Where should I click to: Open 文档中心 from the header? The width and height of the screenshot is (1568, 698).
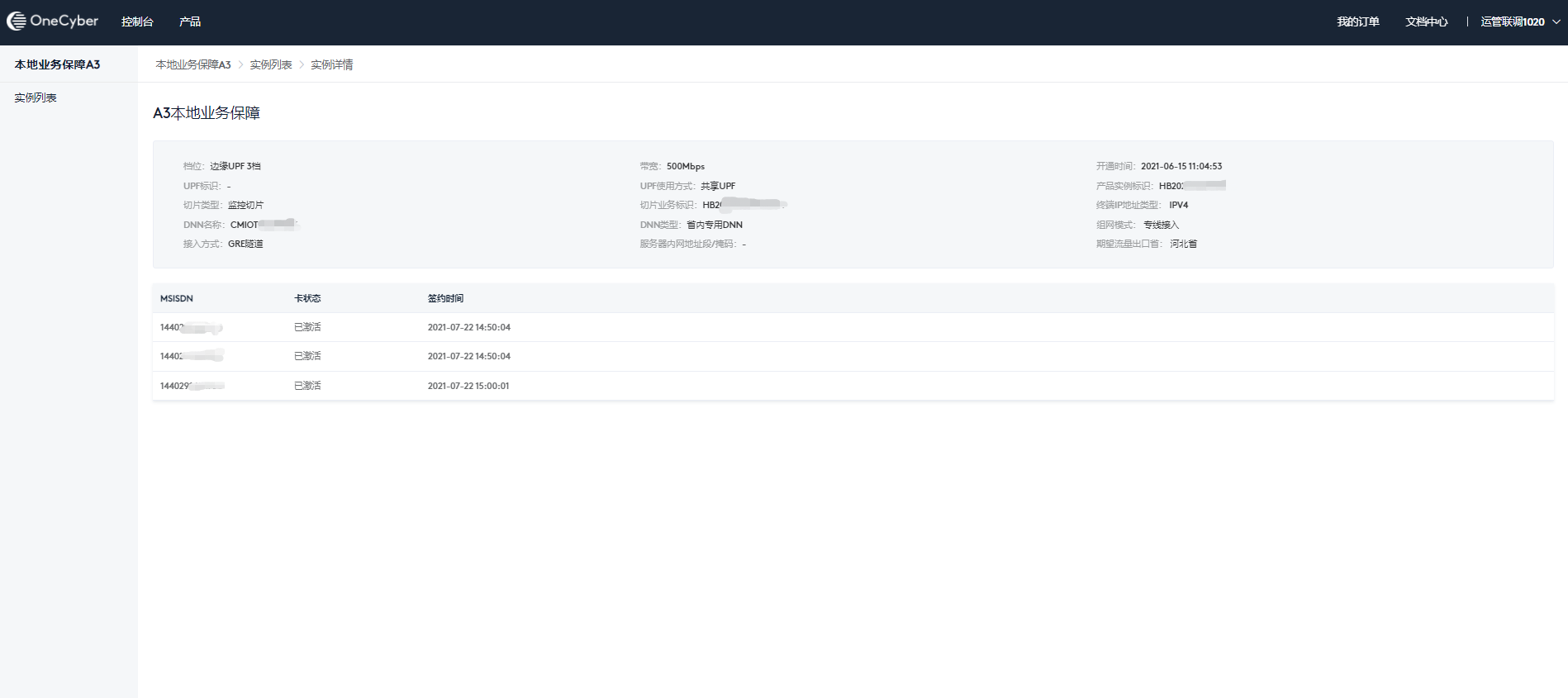point(1426,21)
